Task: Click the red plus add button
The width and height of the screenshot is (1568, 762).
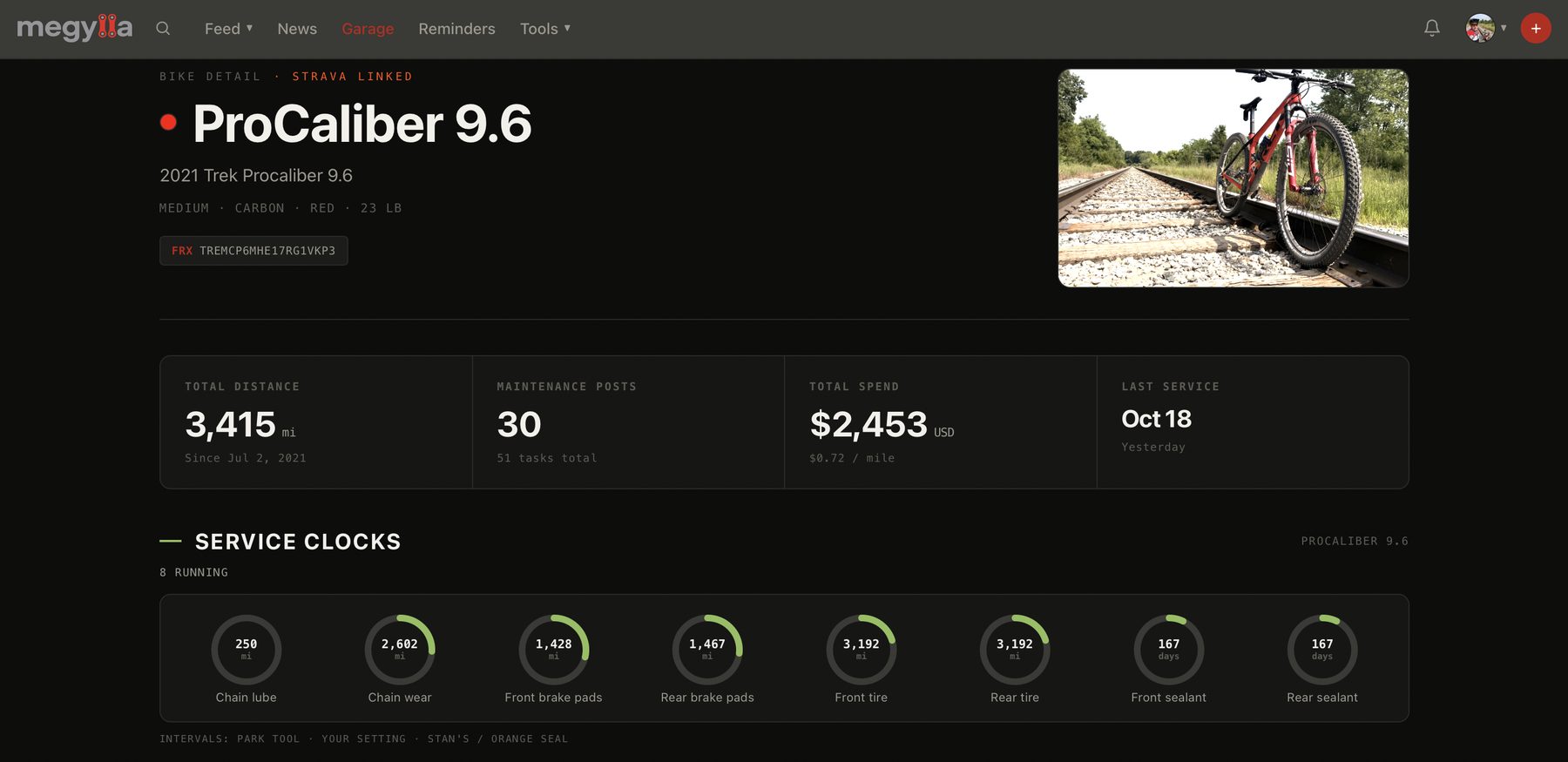Action: pos(1536,29)
